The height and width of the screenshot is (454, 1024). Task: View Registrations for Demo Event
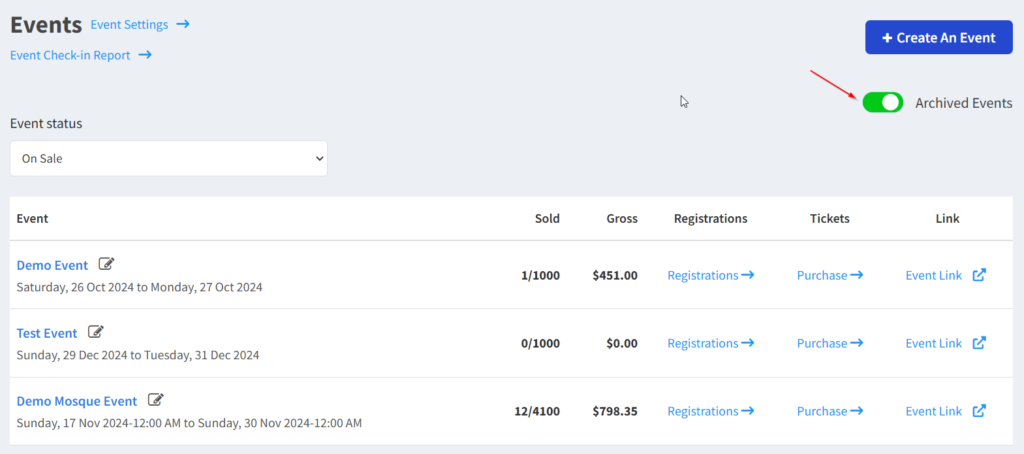tap(710, 275)
